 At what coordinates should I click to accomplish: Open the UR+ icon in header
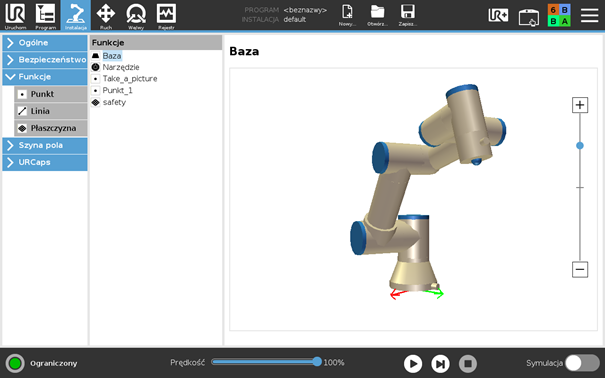pyautogui.click(x=498, y=15)
